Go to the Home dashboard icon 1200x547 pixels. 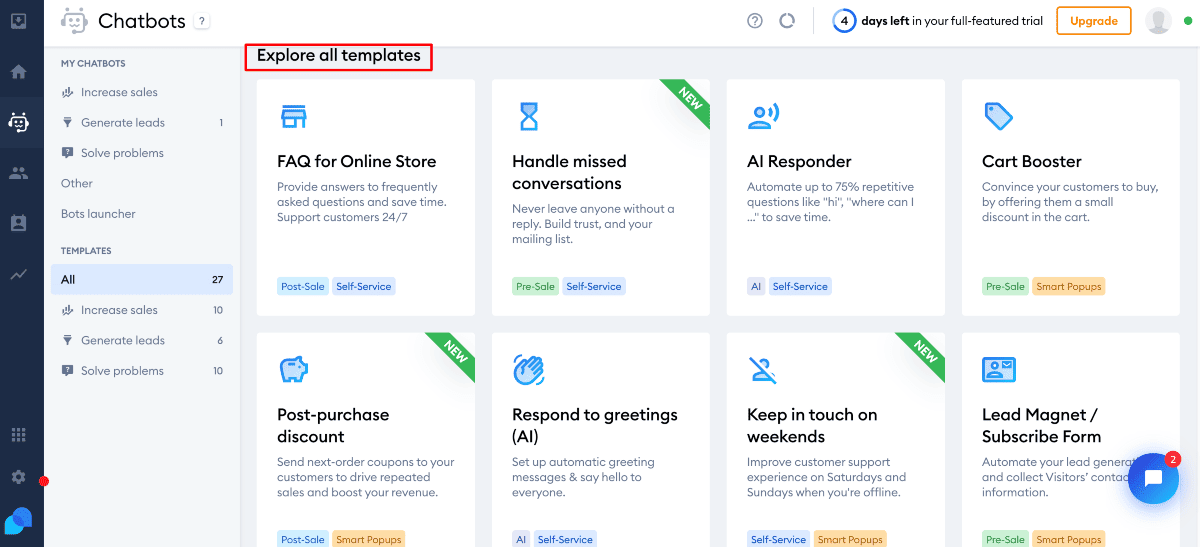[18, 72]
